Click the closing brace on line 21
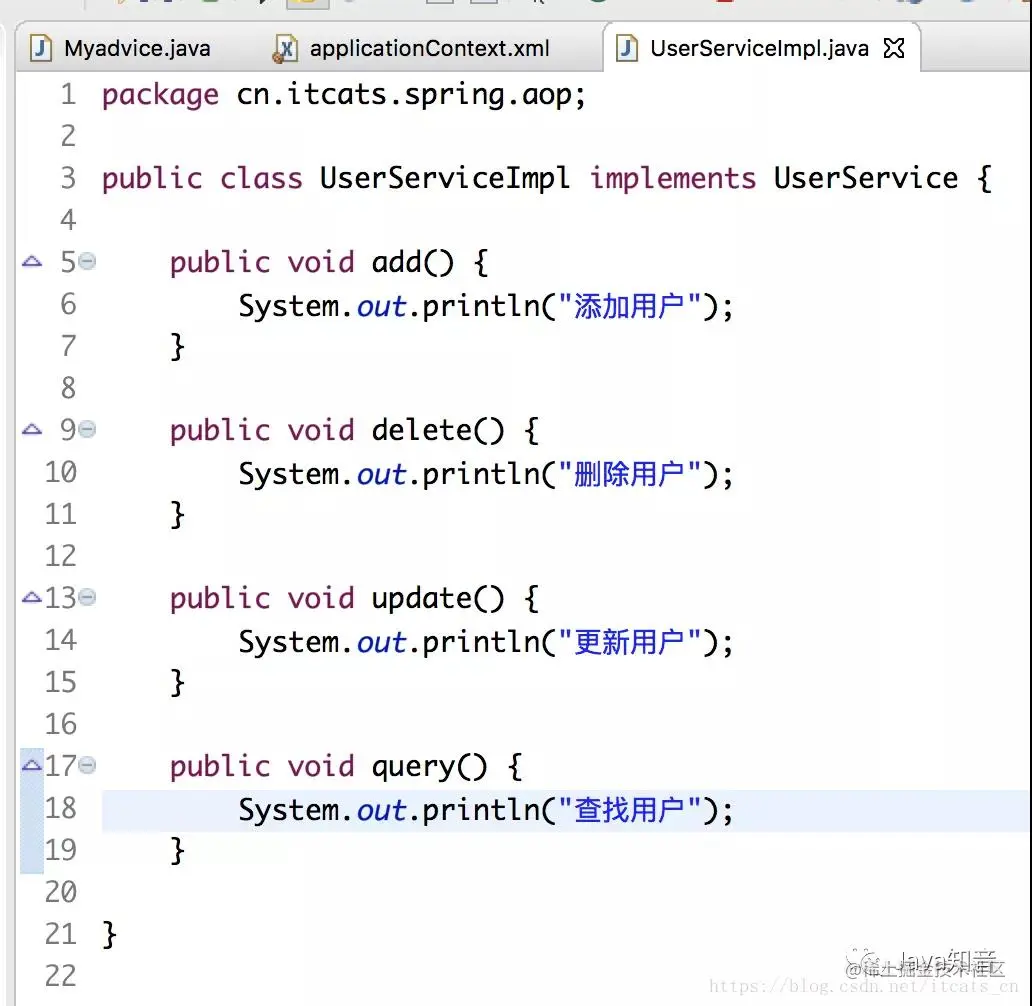The image size is (1032, 1006). point(109,935)
